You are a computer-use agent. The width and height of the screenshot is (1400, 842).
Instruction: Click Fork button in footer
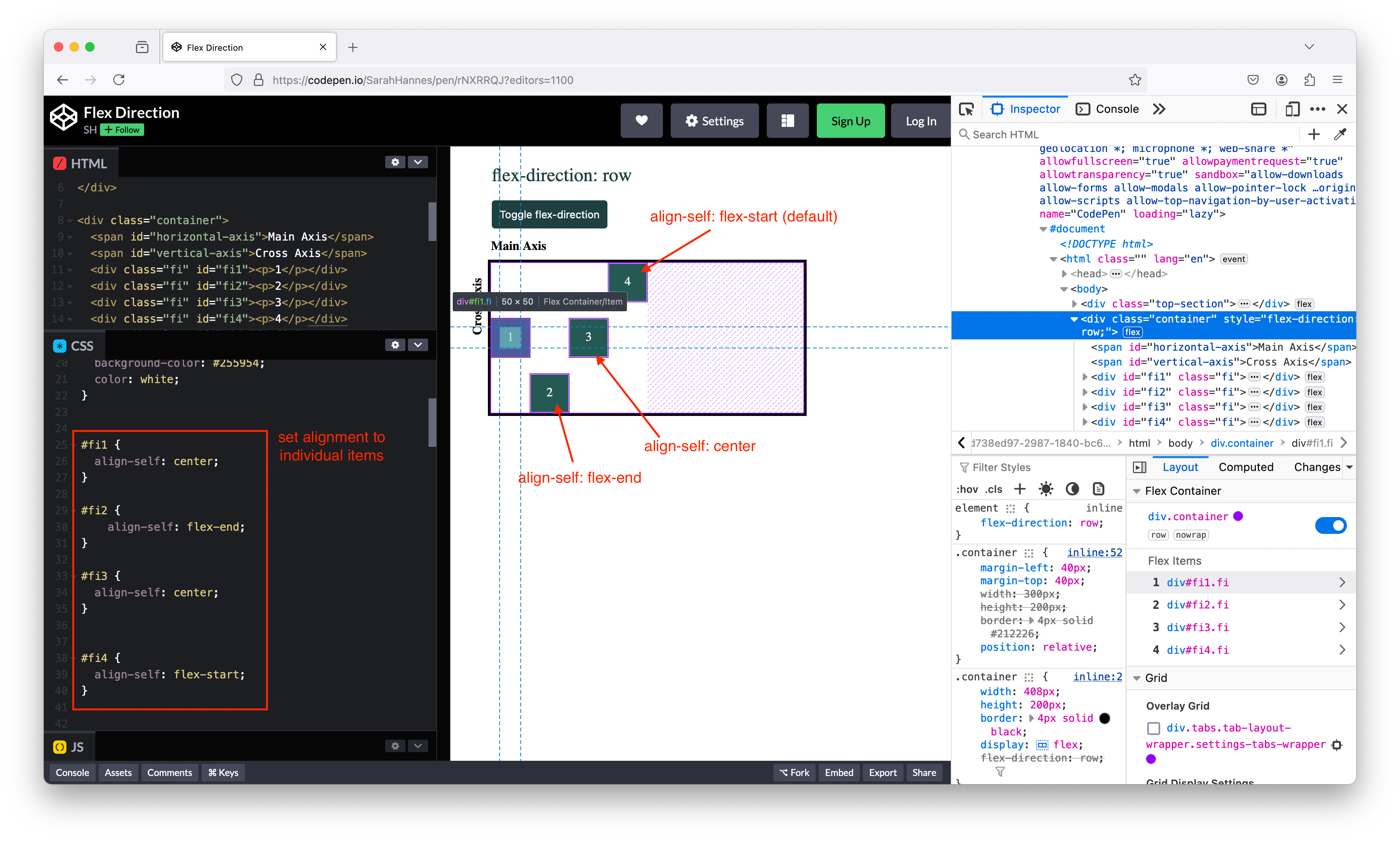pos(794,772)
